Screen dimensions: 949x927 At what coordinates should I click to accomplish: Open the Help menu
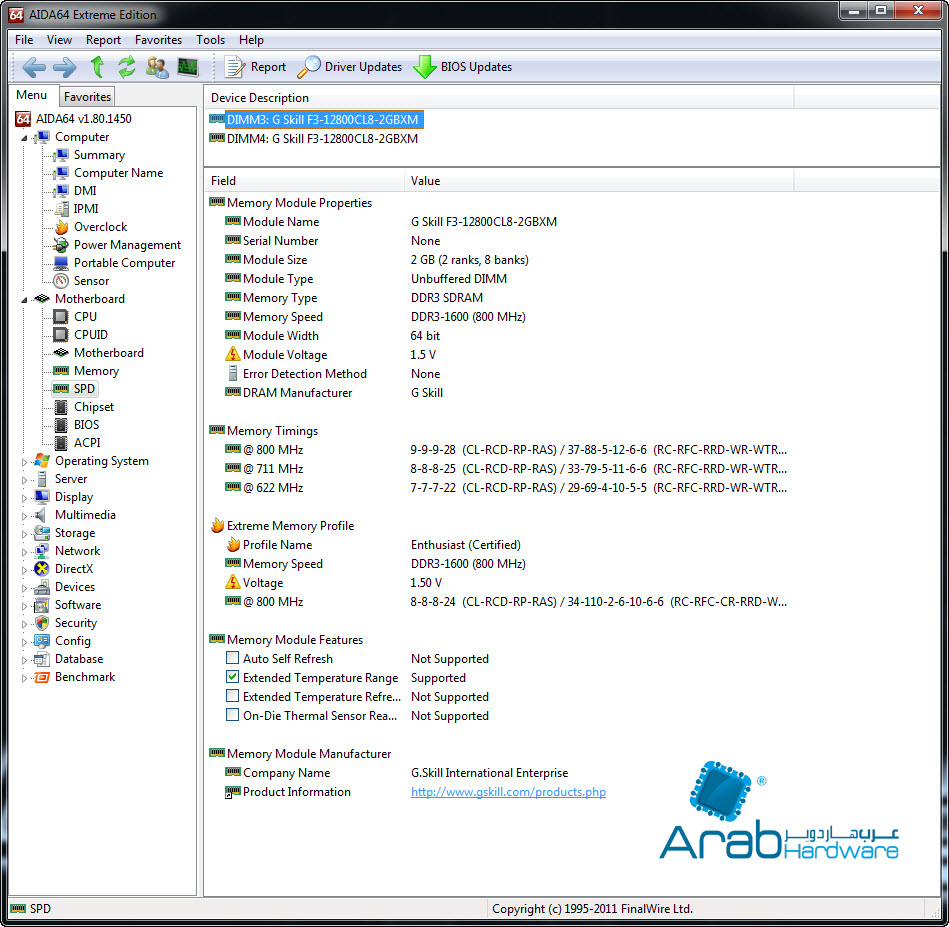coord(251,40)
